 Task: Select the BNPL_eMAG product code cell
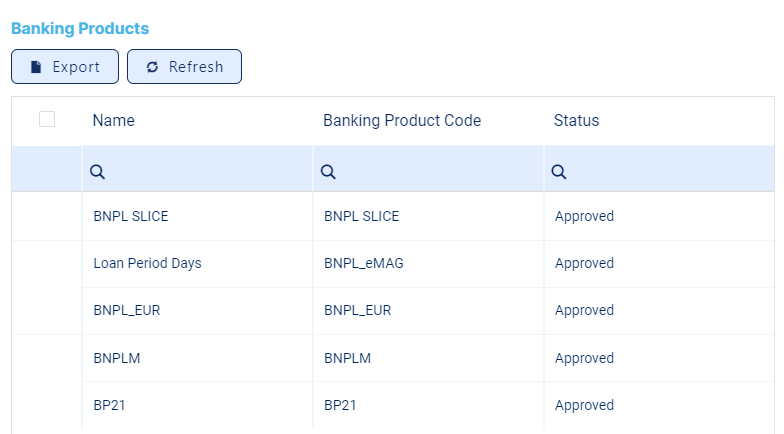pos(364,264)
